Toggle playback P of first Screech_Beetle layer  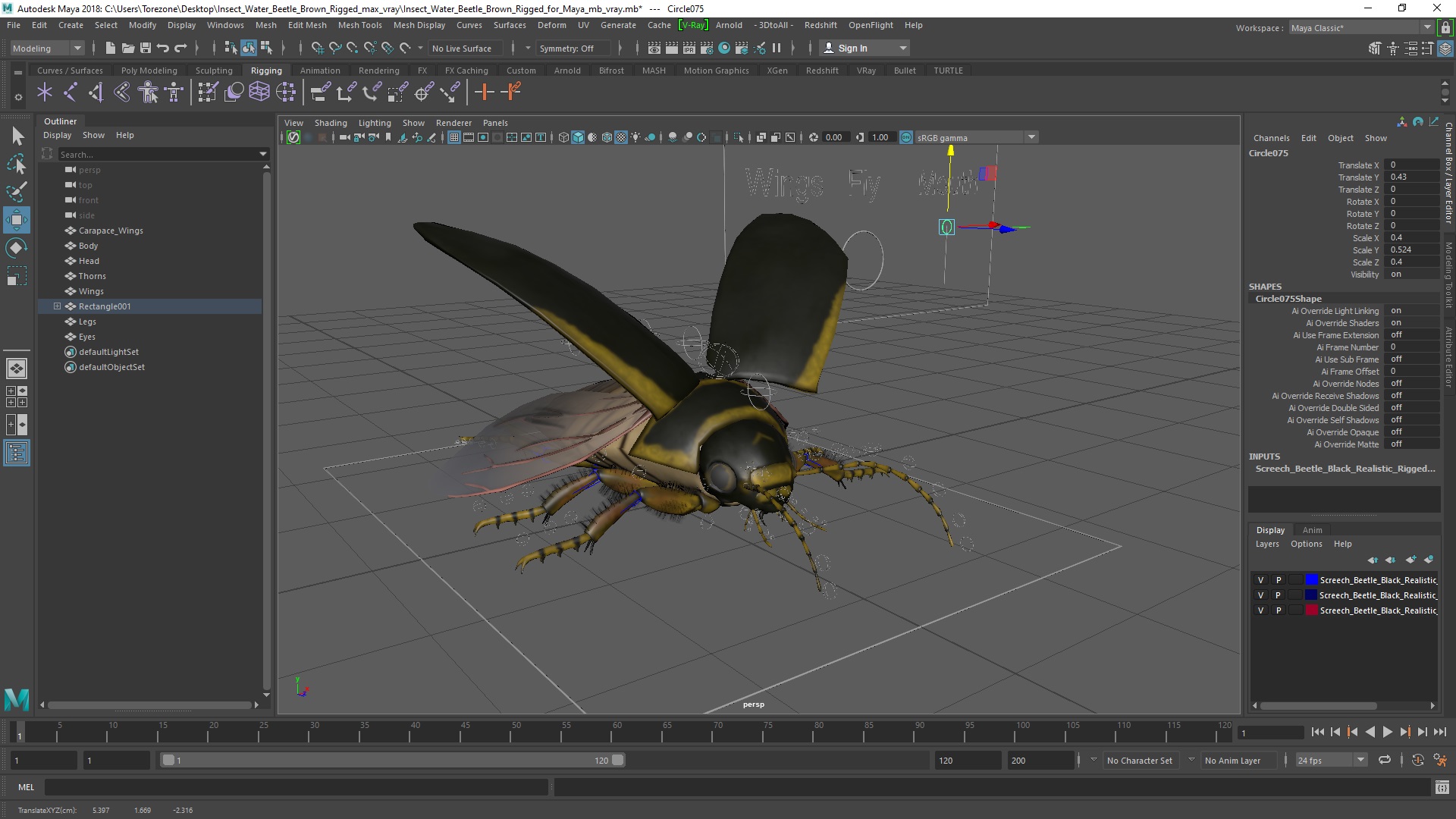(1279, 580)
